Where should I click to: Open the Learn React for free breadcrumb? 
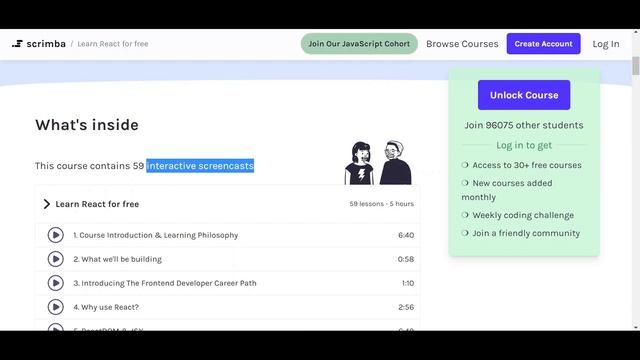click(x=113, y=44)
